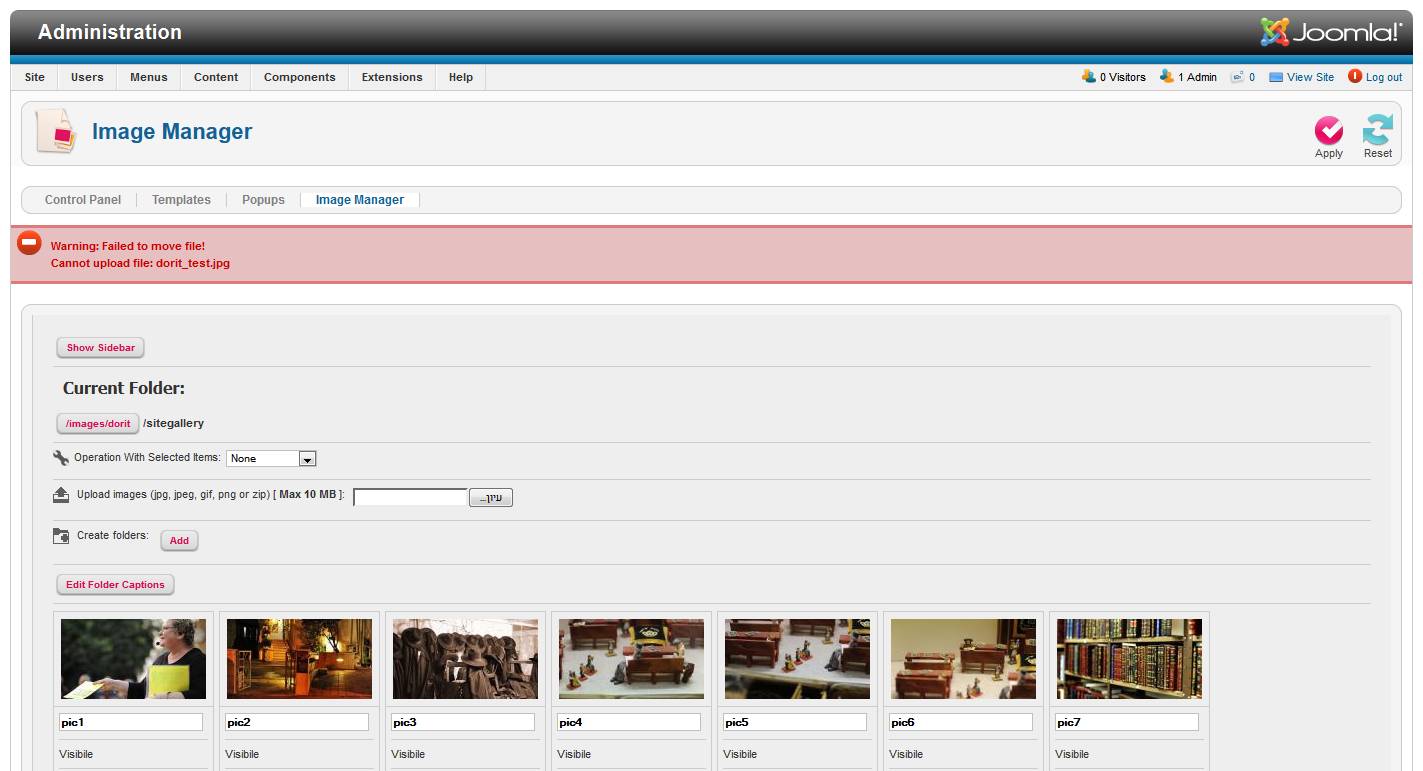This screenshot has width=1423, height=771.
Task: Click the View Site monitor icon
Action: [1276, 77]
